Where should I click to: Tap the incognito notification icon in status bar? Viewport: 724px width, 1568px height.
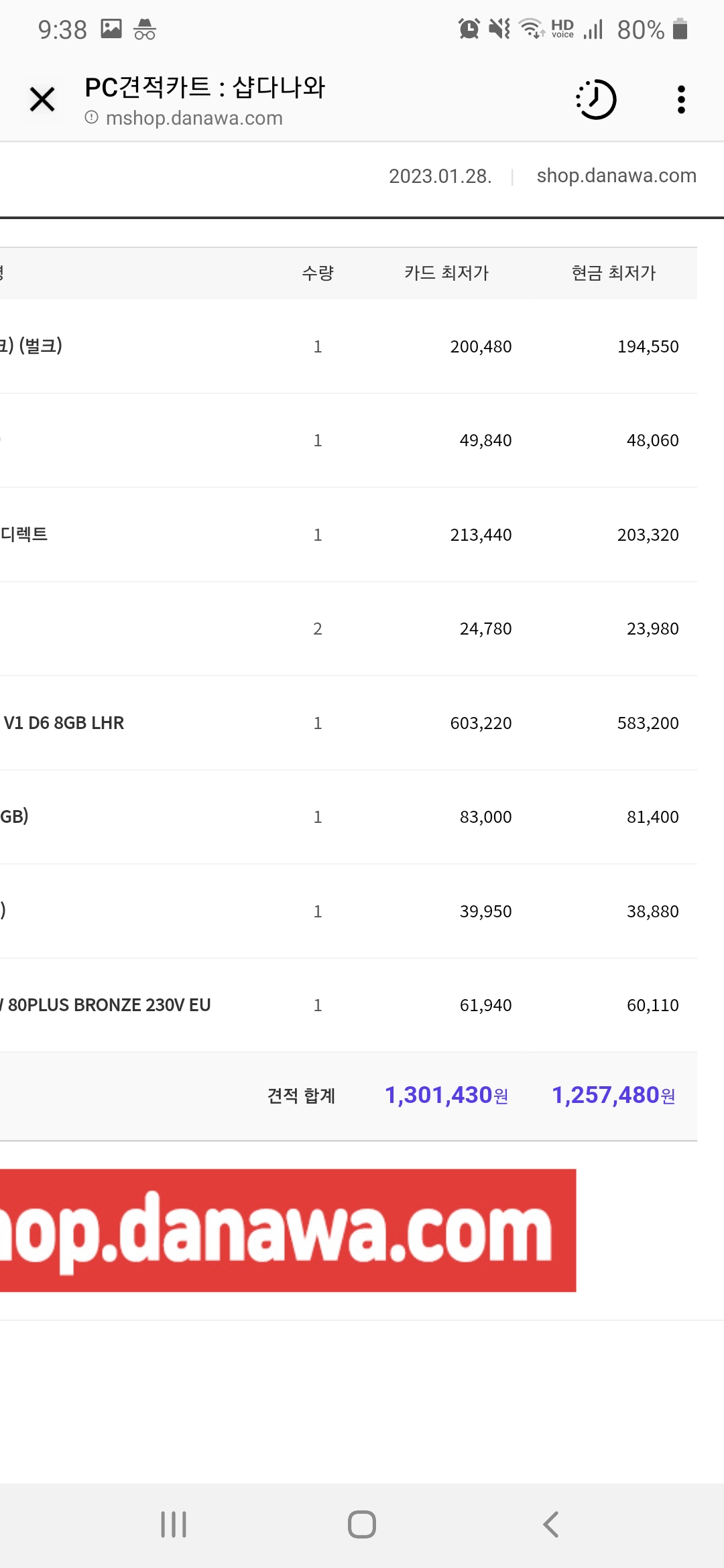[x=145, y=29]
